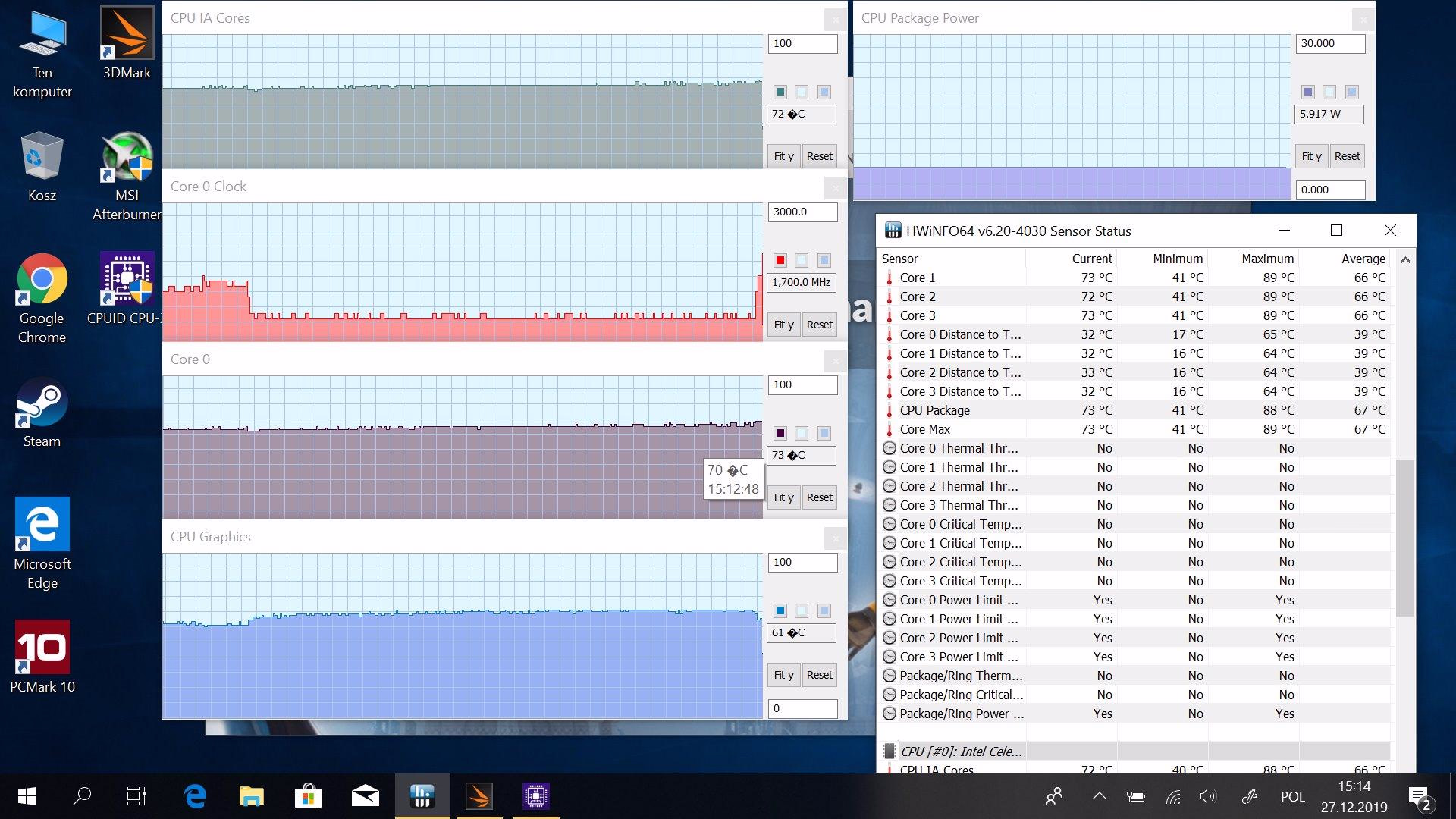
Task: Click 3DMark icon in the taskbar
Action: tap(479, 795)
